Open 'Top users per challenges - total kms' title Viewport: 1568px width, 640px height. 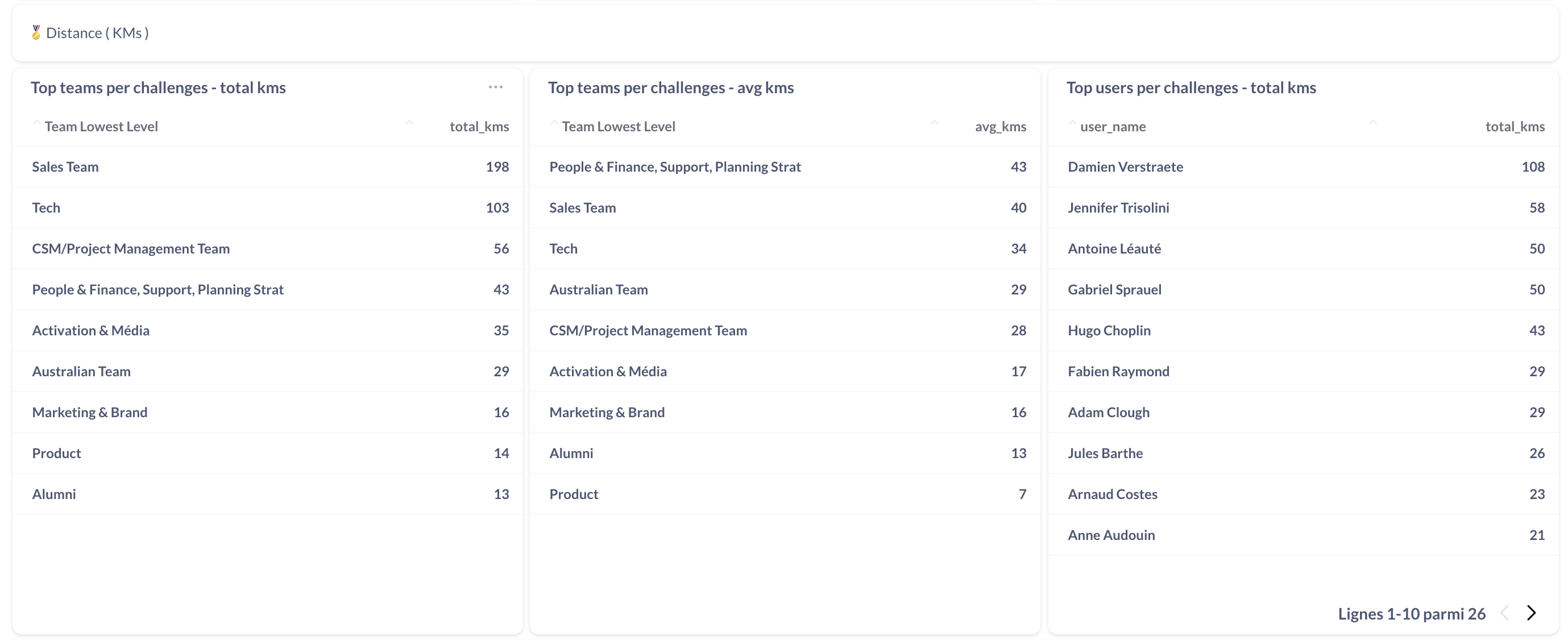click(x=1190, y=88)
